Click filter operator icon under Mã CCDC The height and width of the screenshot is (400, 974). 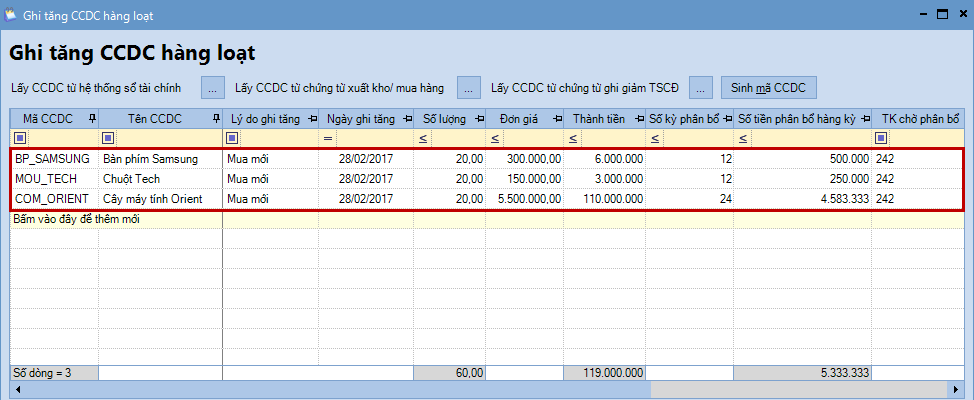click(x=19, y=138)
